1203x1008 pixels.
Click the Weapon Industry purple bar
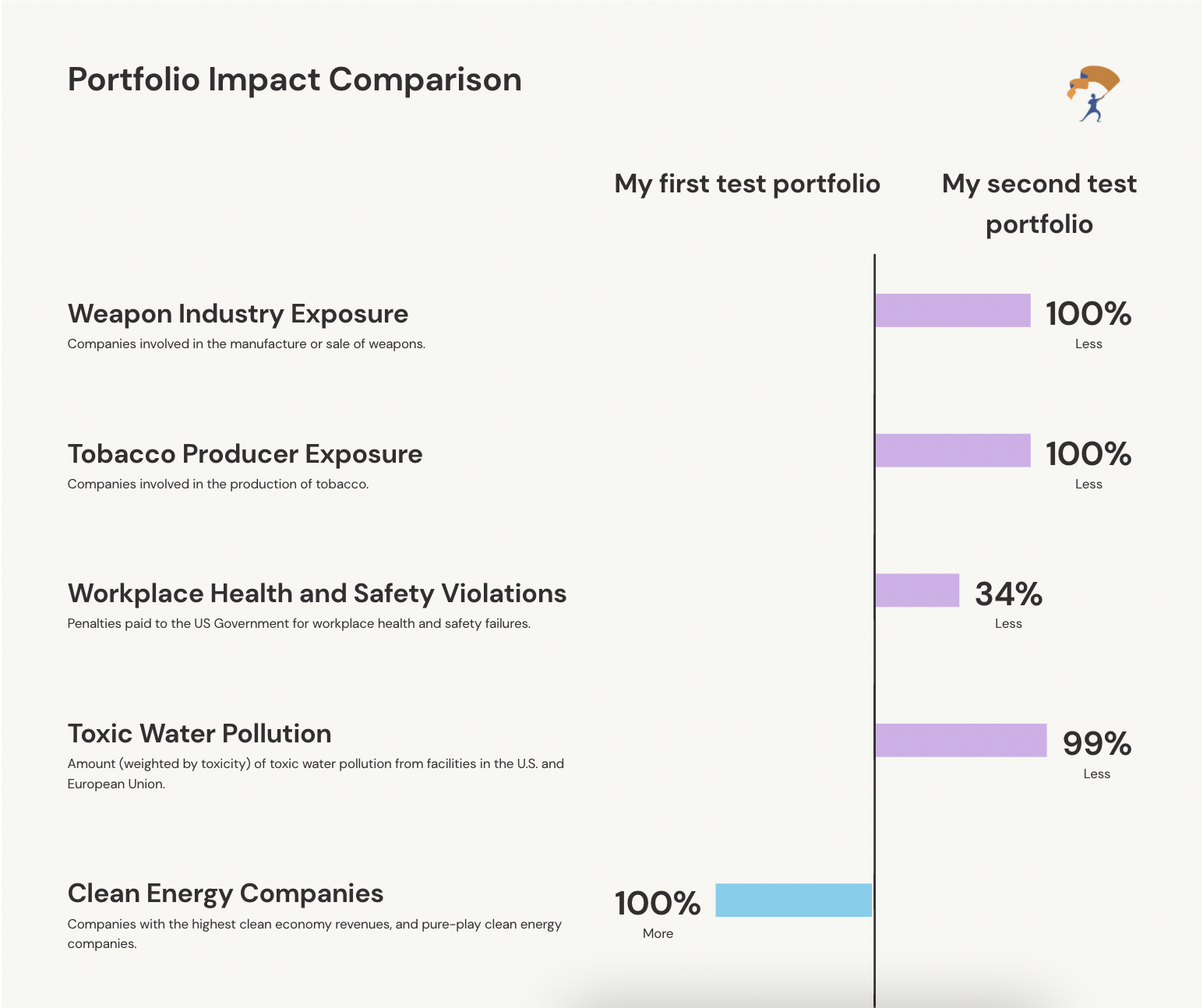[953, 310]
